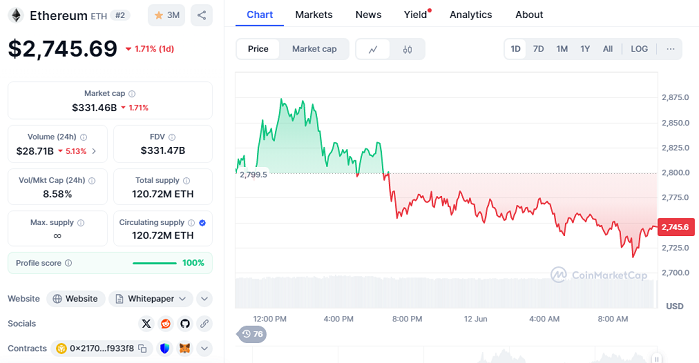Select the Market cap chart toggle

click(x=314, y=49)
